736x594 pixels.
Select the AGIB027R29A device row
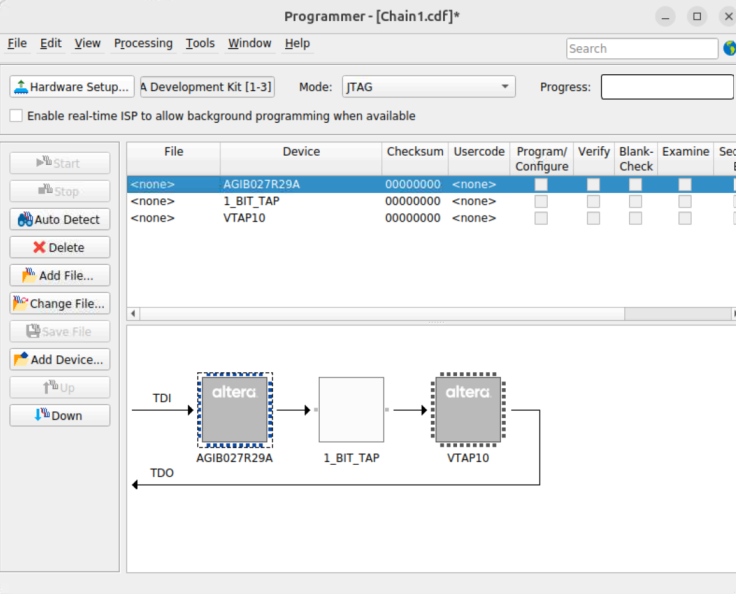point(431,184)
